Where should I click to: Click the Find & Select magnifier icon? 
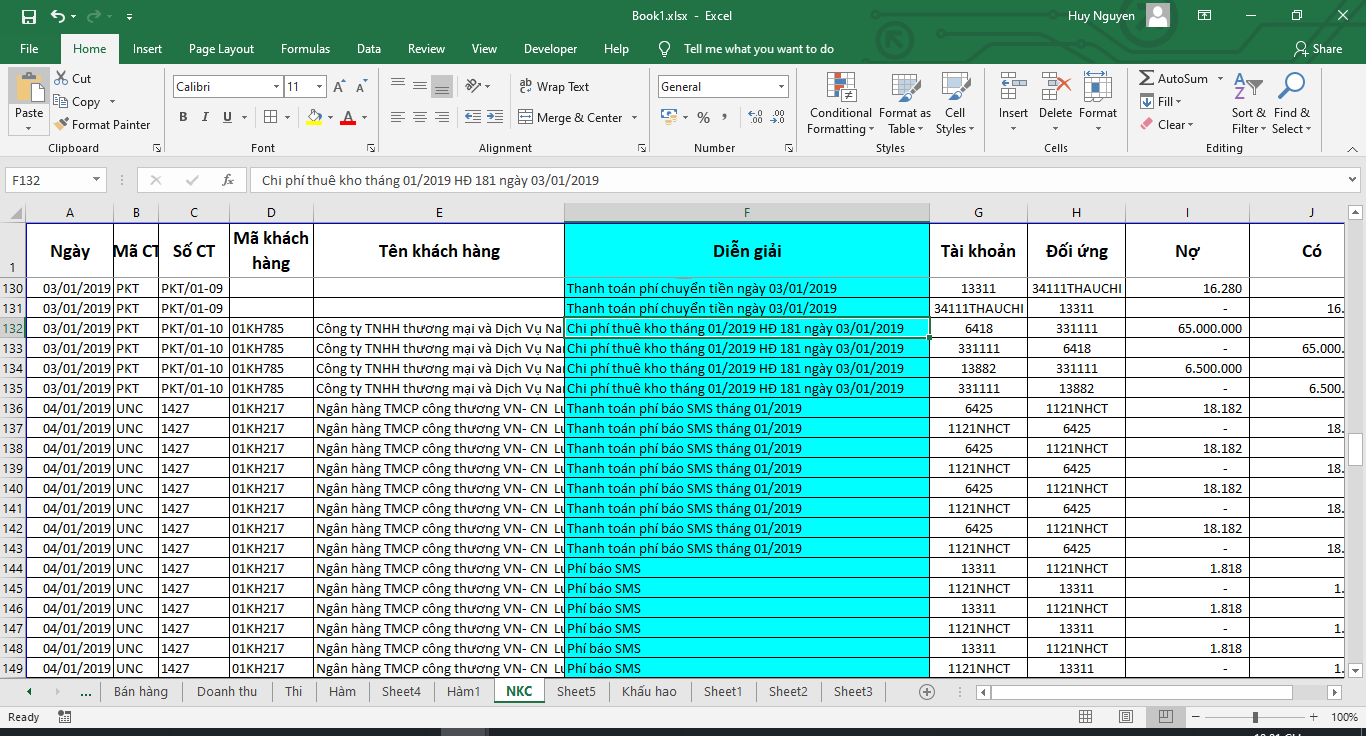(1291, 88)
